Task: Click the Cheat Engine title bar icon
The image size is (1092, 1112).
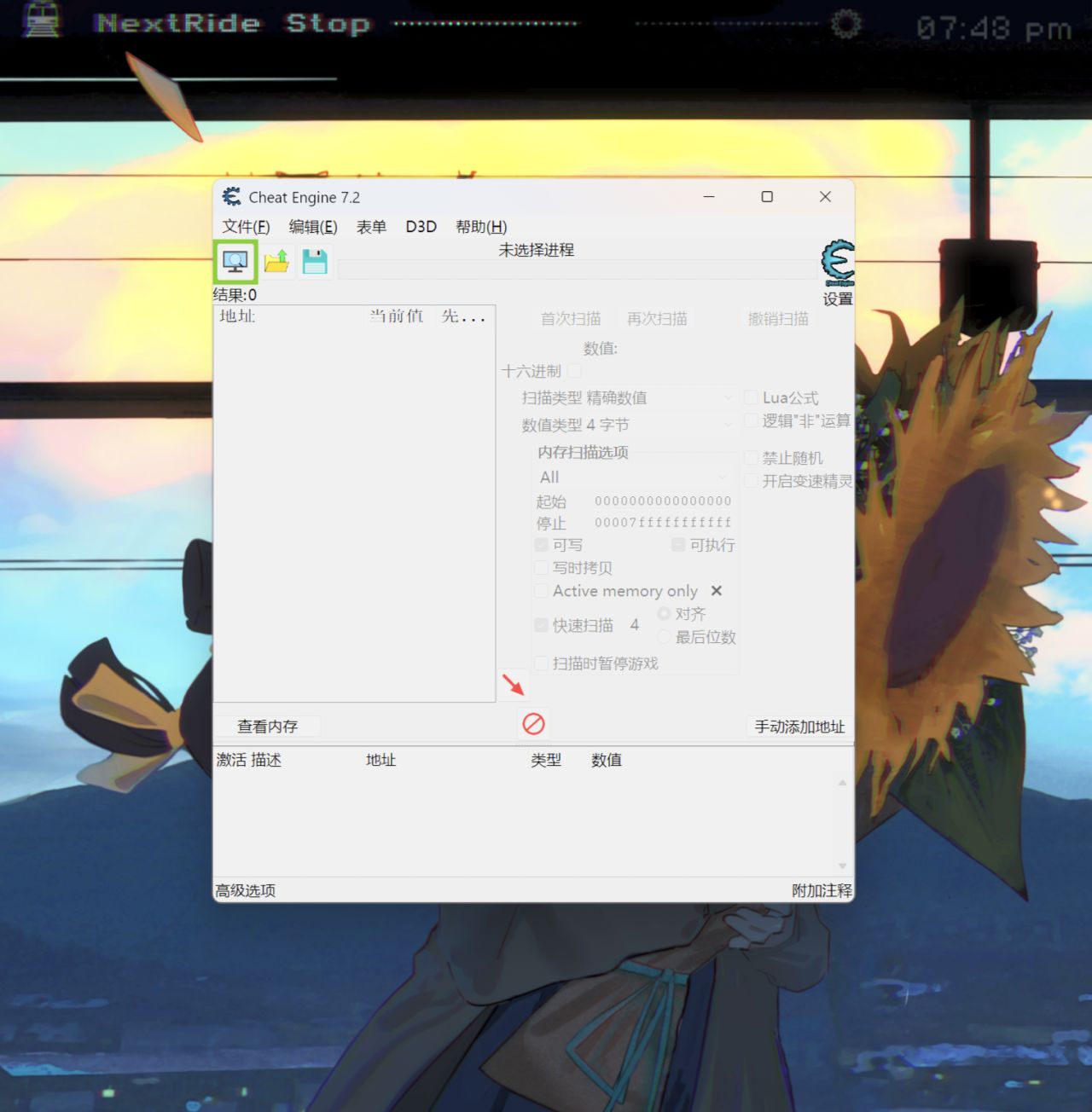Action: click(x=231, y=197)
